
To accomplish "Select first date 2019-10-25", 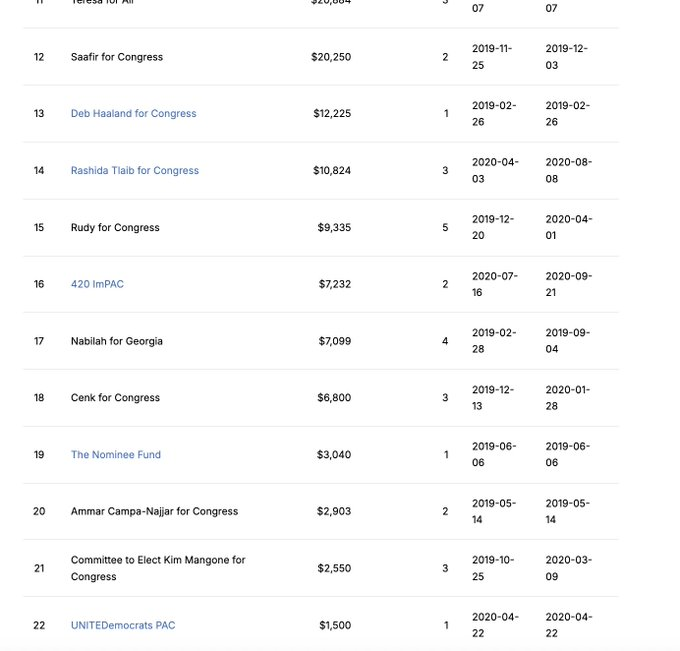I will click(x=493, y=568).
